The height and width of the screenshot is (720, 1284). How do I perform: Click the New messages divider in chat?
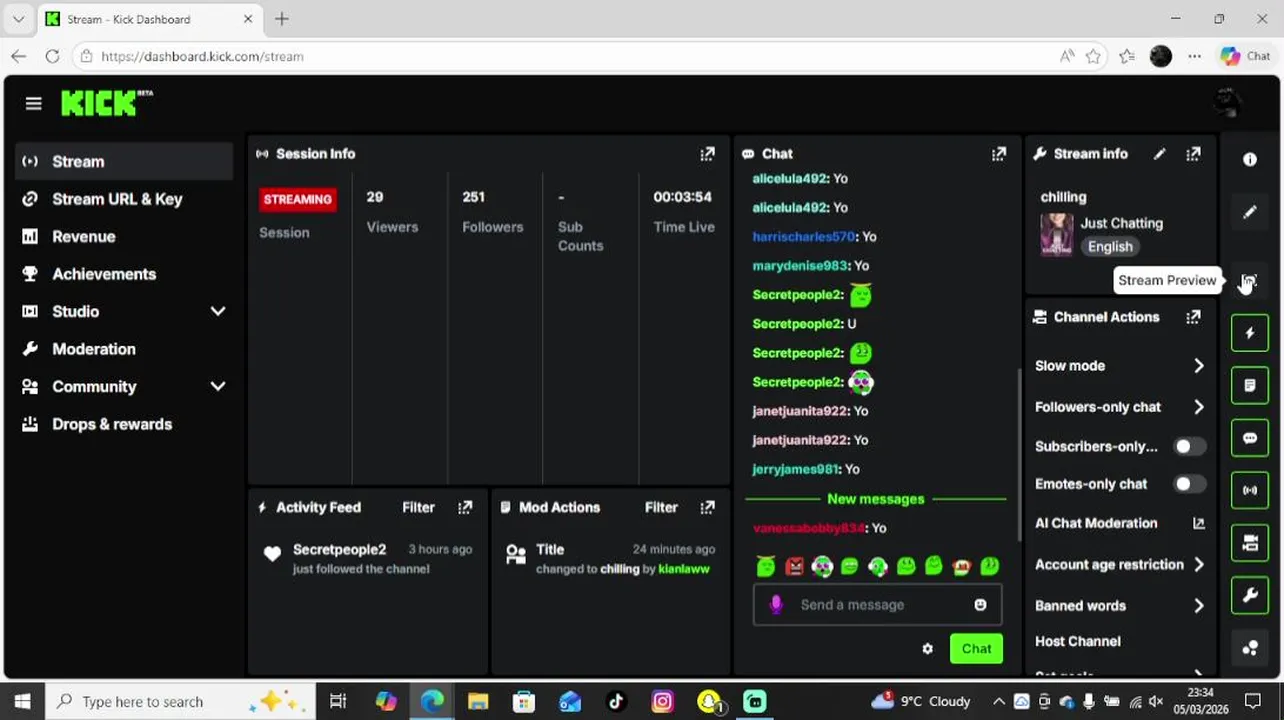[x=876, y=499]
